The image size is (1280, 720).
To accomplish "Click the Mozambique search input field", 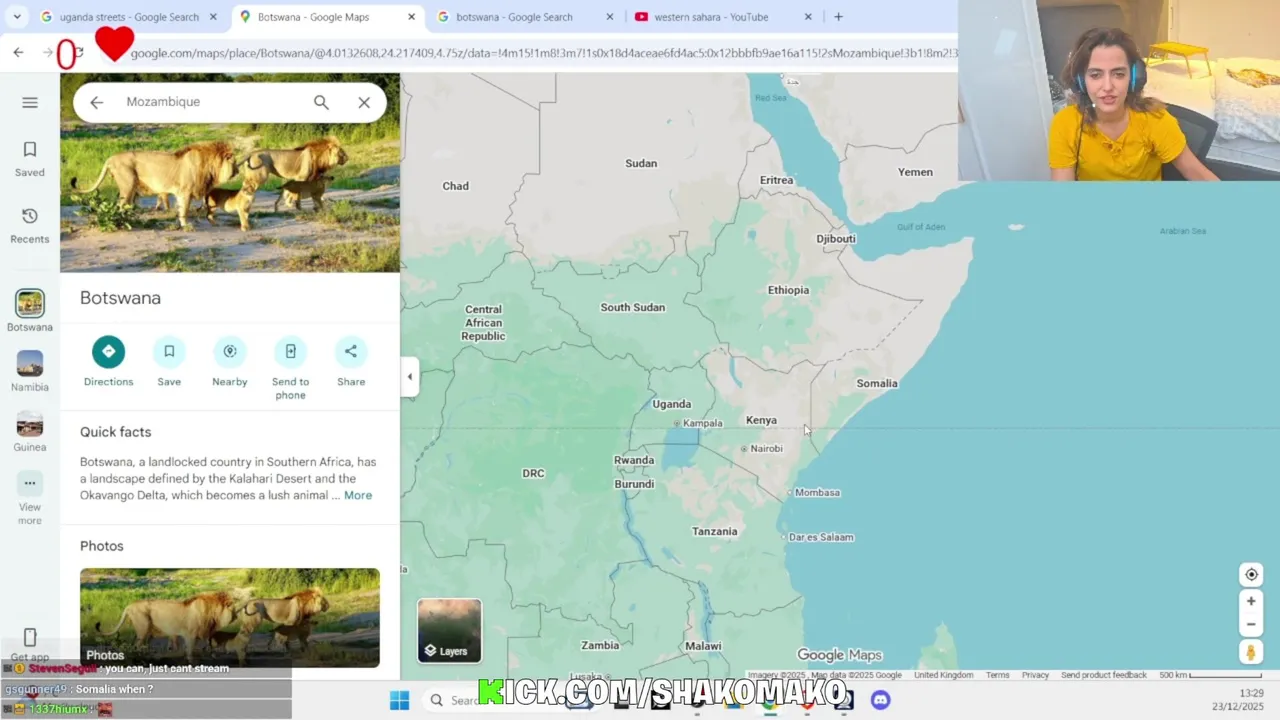I will [x=210, y=102].
